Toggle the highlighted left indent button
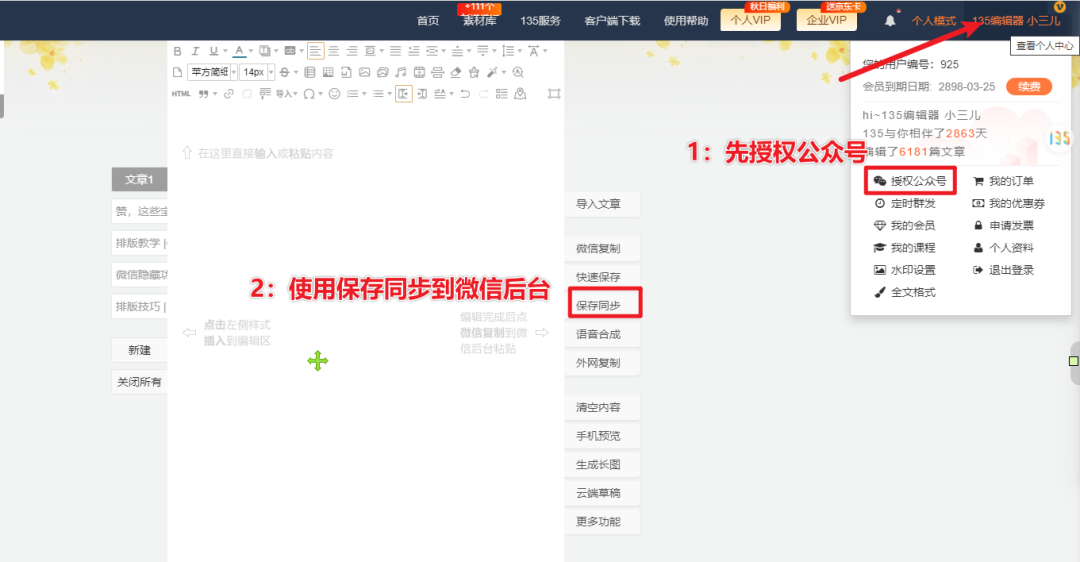The image size is (1080, 562). [404, 94]
